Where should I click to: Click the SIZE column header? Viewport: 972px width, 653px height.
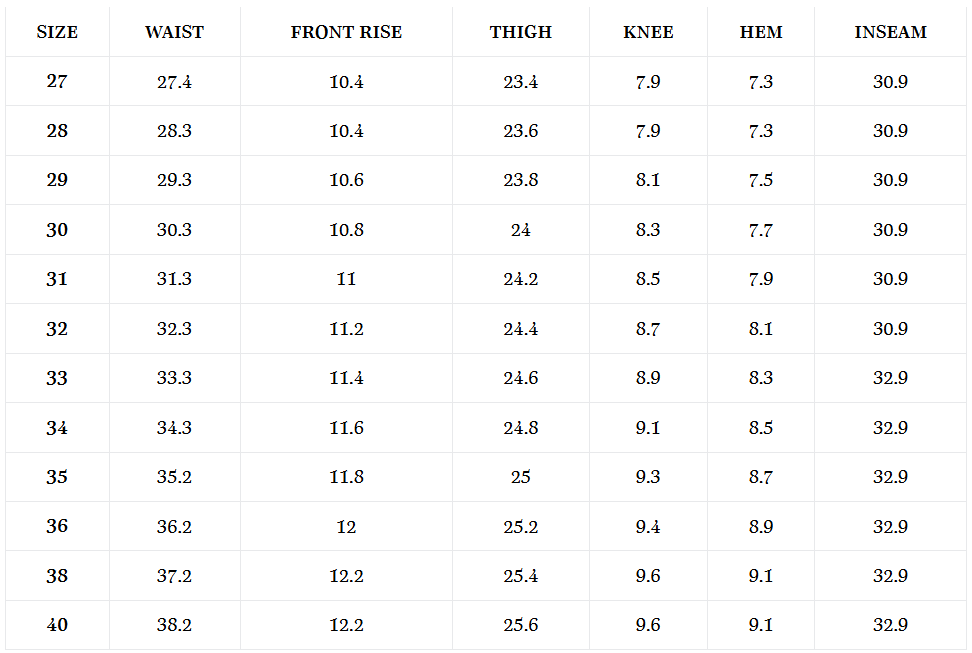57,32
